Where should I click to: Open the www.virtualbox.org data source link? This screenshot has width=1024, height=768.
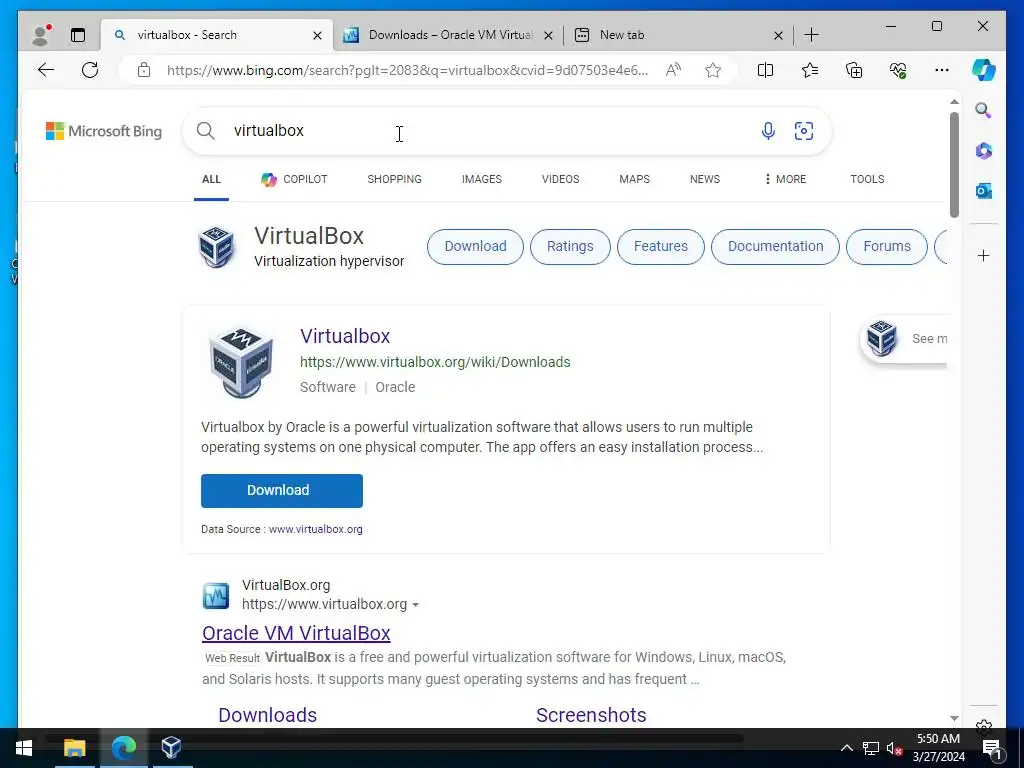tap(315, 529)
